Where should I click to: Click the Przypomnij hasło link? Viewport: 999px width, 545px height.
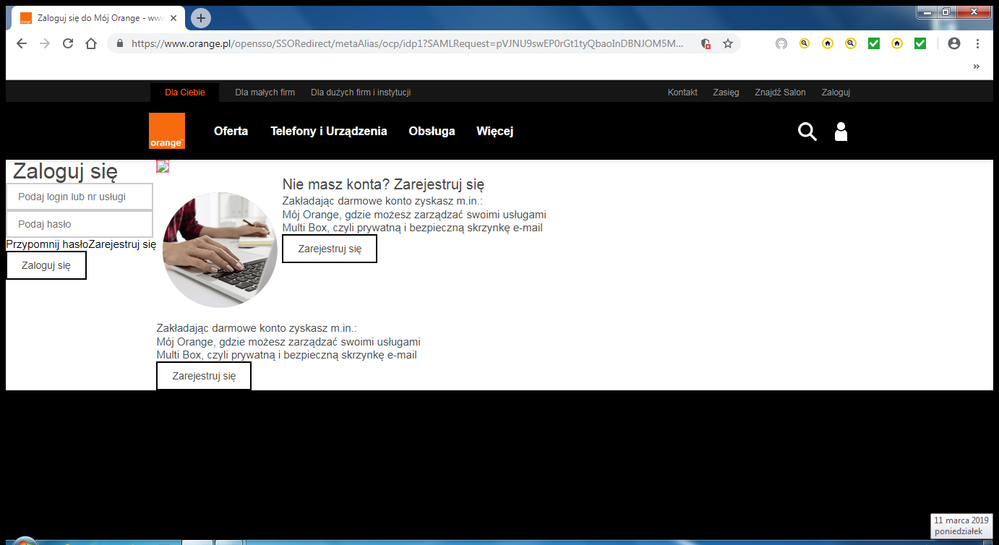coord(47,244)
